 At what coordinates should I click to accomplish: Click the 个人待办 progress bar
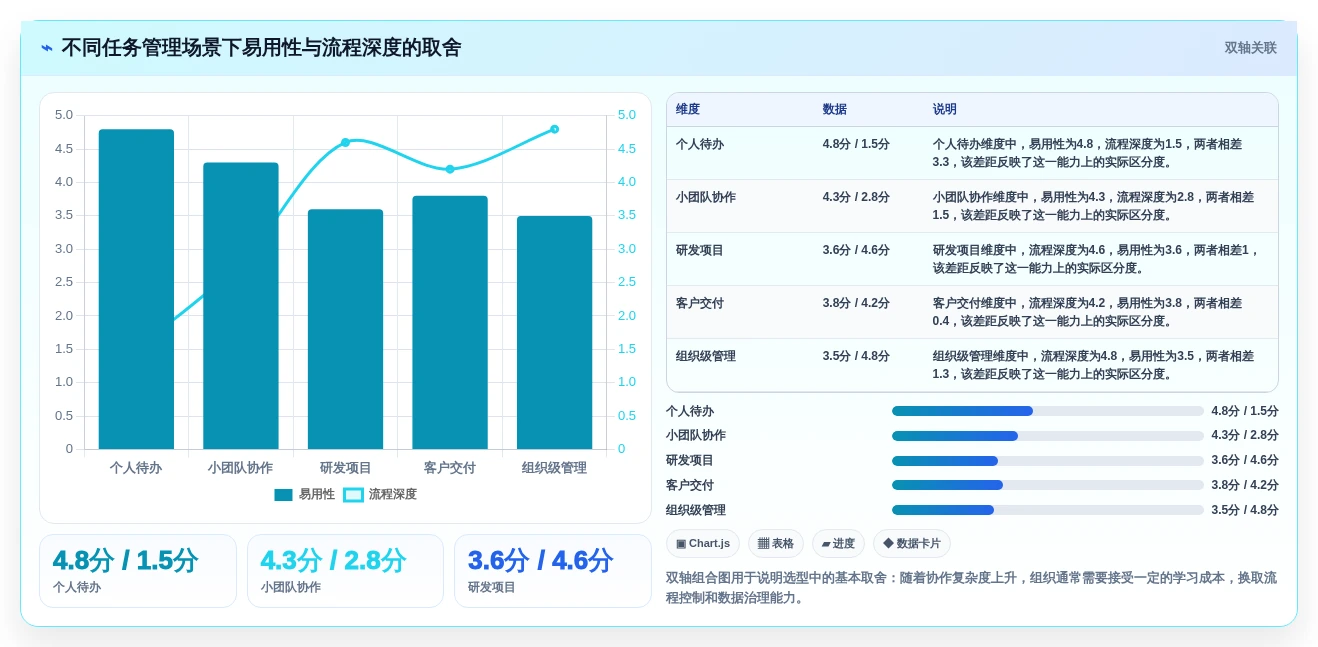(1048, 411)
